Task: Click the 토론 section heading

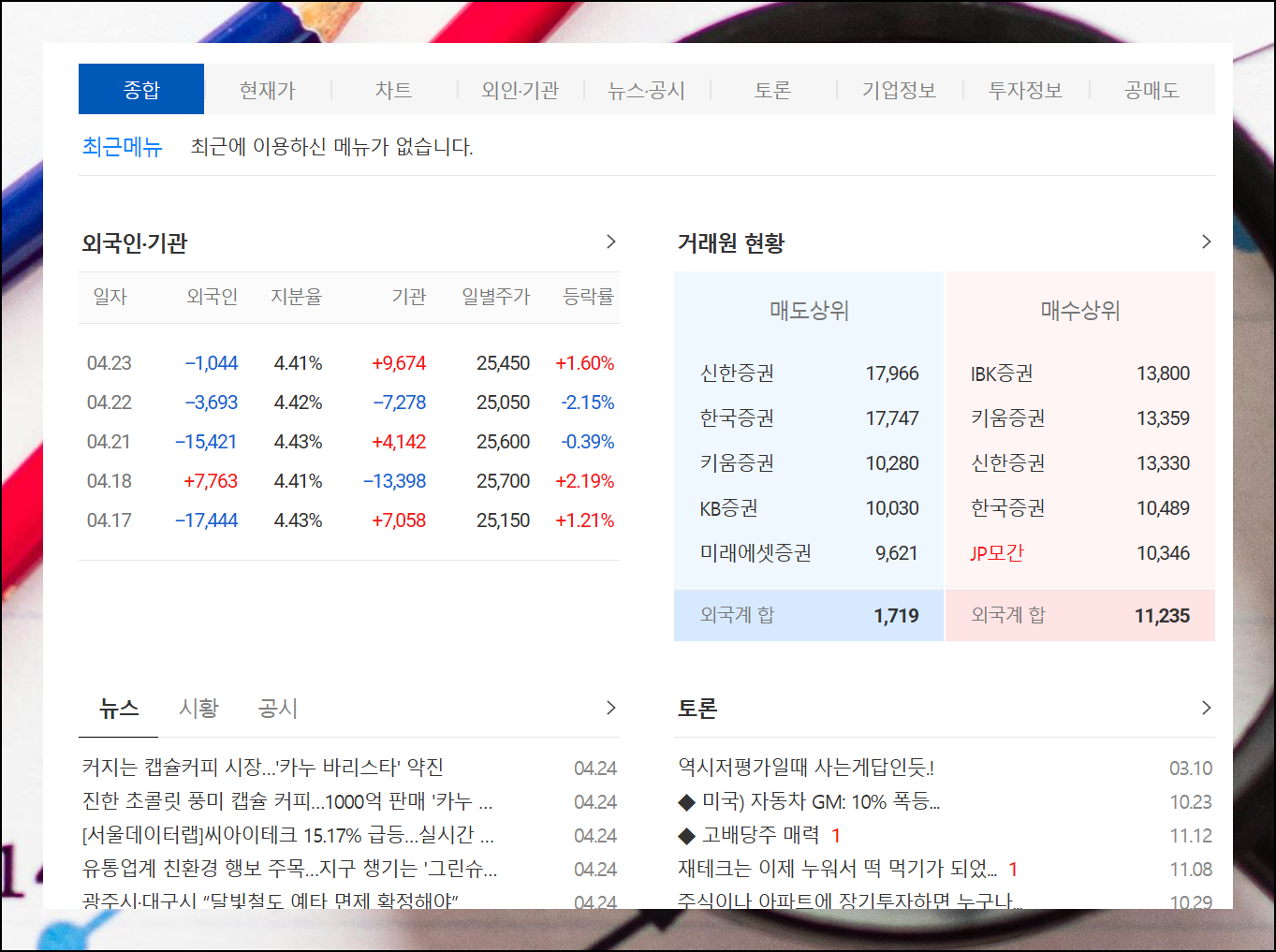Action: (697, 709)
